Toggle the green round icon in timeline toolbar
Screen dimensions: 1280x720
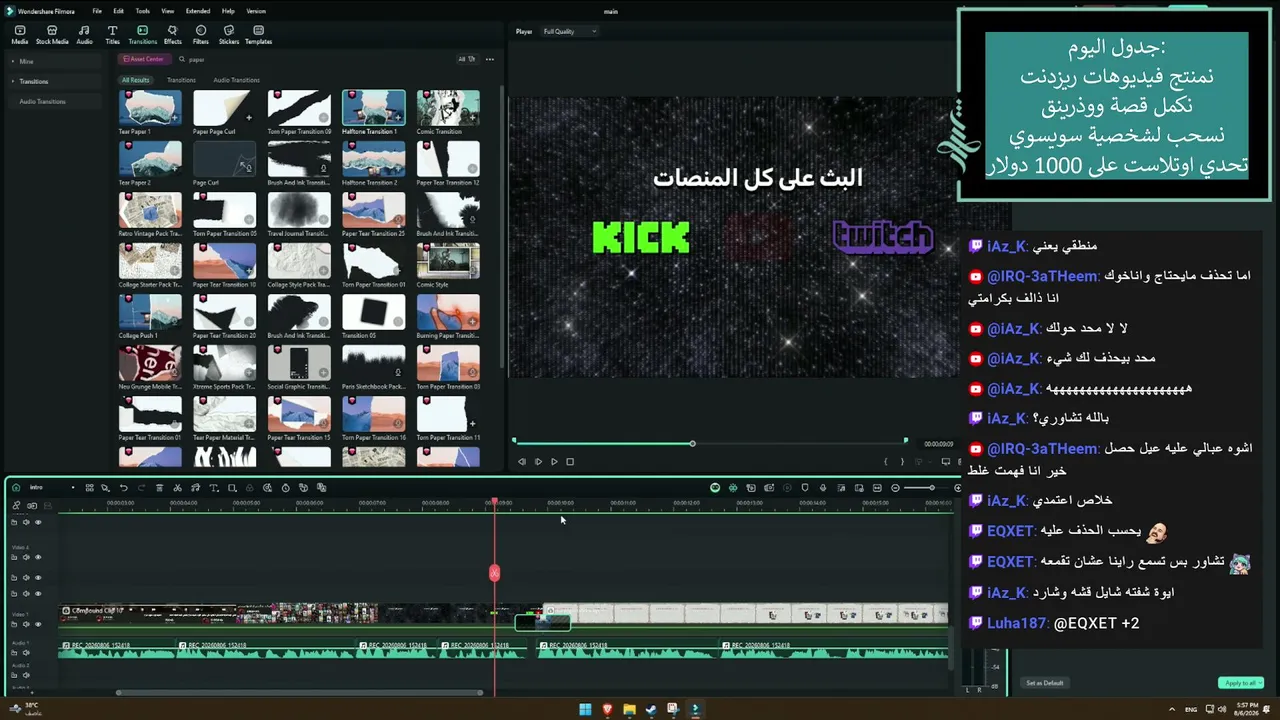715,488
